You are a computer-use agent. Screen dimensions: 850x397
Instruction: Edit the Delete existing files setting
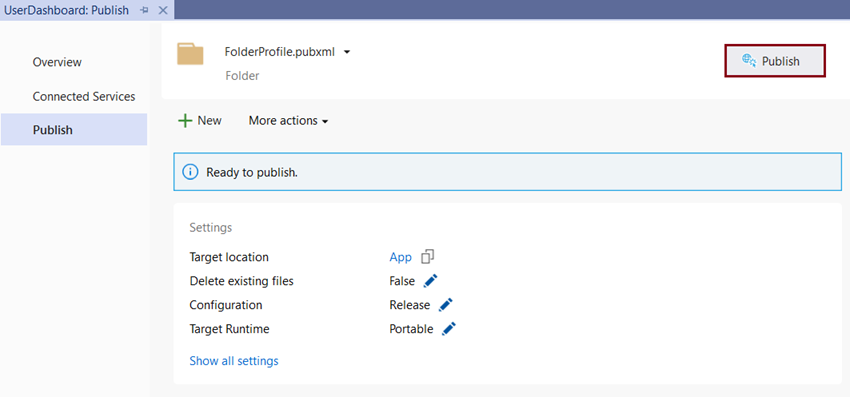point(430,281)
